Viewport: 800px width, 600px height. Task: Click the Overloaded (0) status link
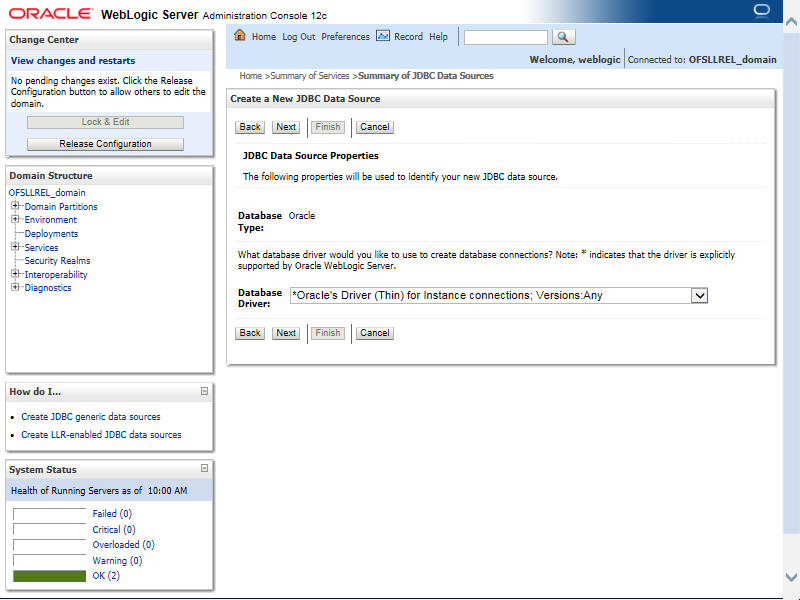123,545
